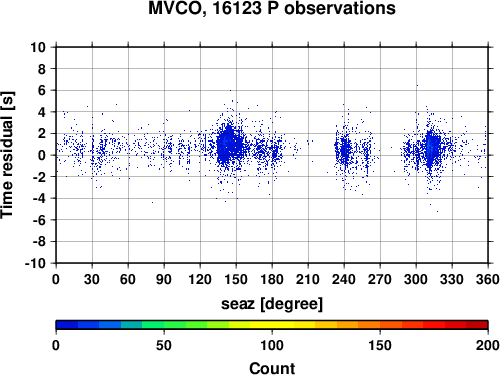The width and height of the screenshot is (500, 375).
Task: Click the -10 tick label on y-axis
Action: pos(35,263)
